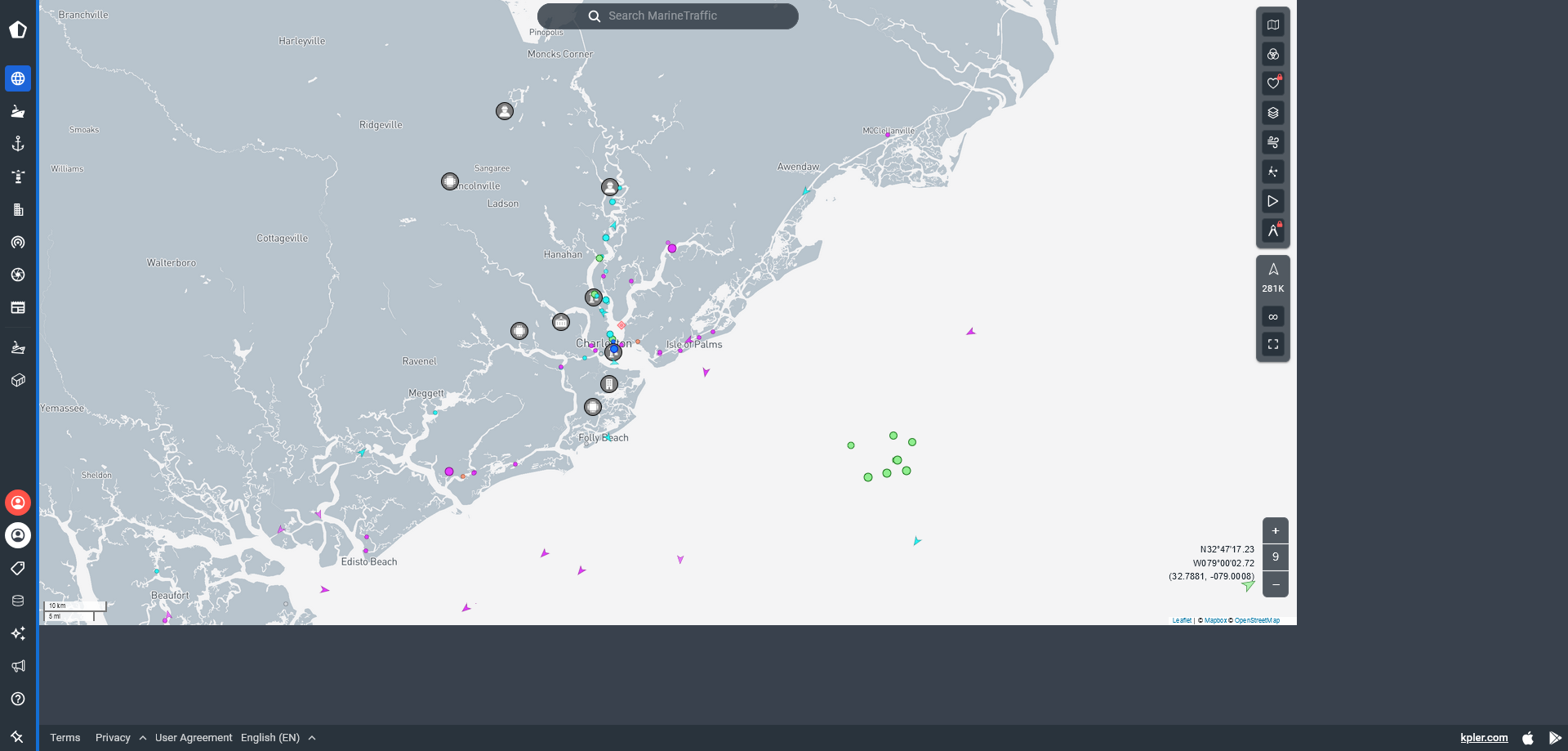Click the white profile avatar icon

point(18,535)
